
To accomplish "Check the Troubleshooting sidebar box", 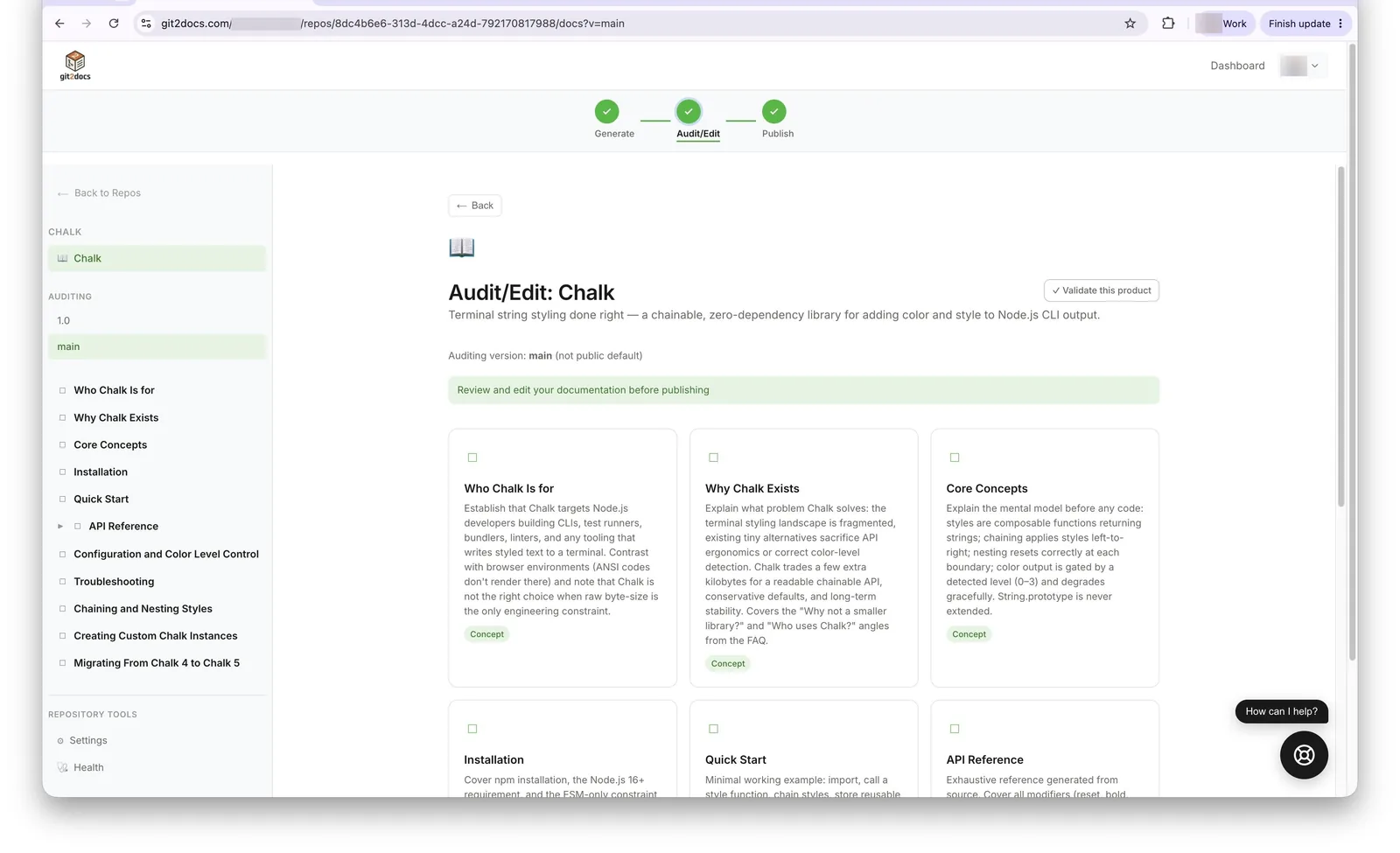I will click(x=62, y=581).
